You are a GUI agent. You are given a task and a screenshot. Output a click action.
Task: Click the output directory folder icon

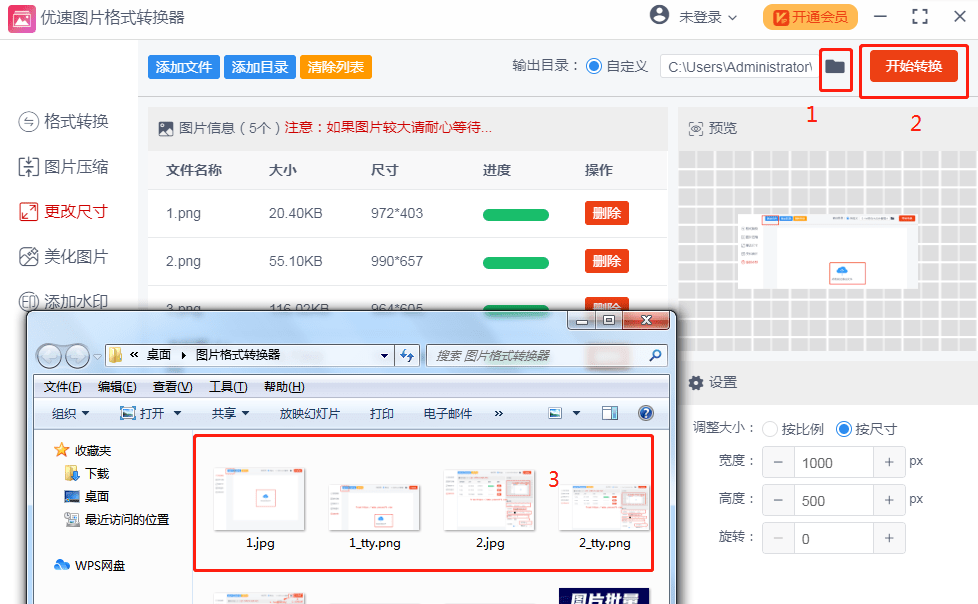tap(834, 67)
